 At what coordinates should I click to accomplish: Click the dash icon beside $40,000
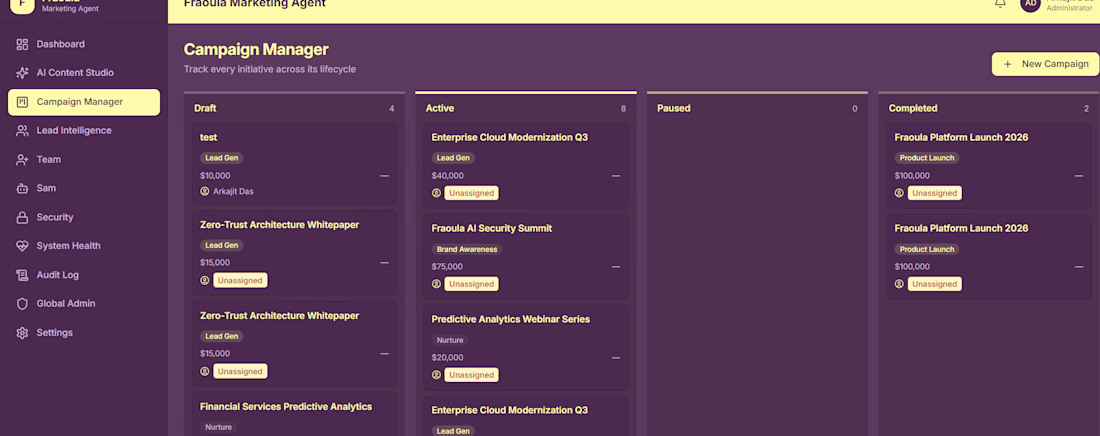616,176
